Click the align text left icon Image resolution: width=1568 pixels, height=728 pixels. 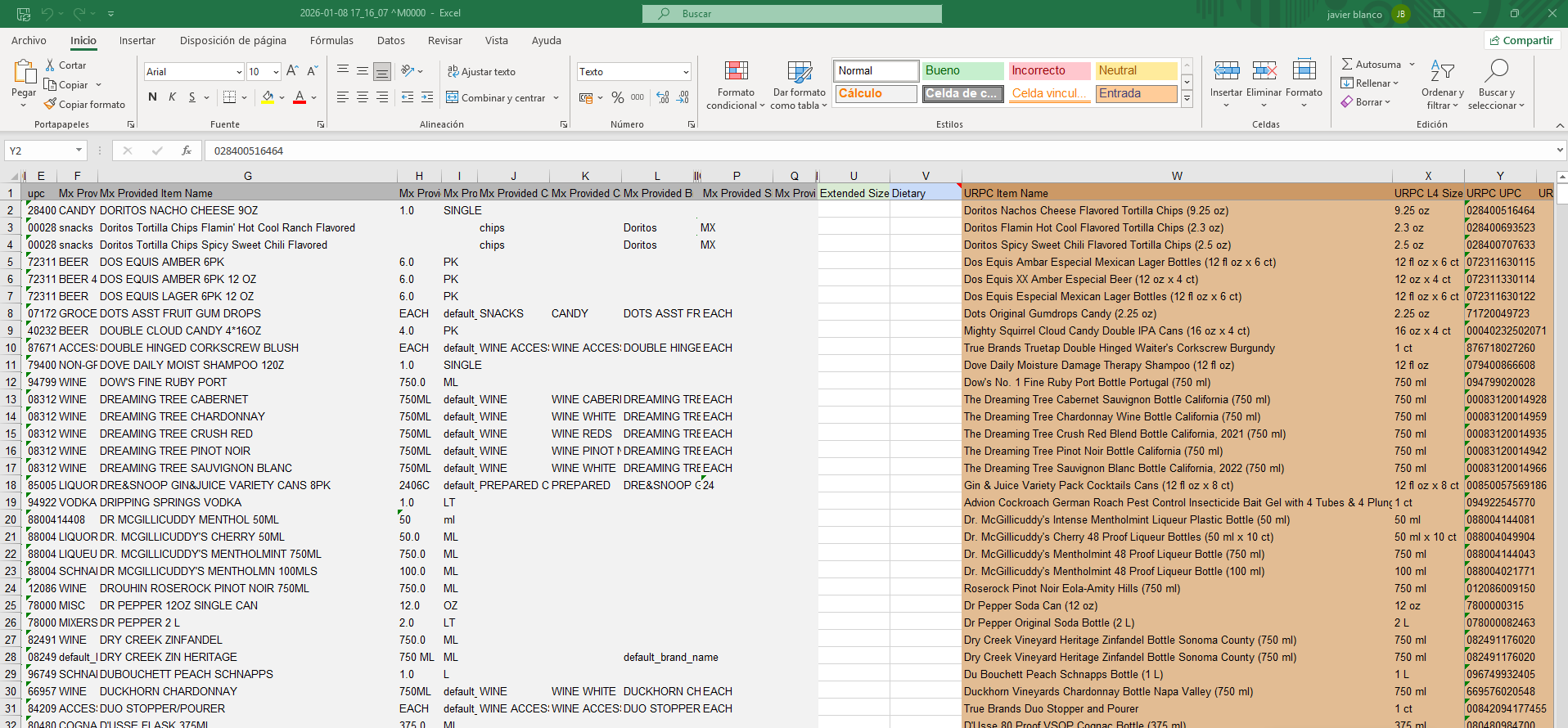tap(343, 97)
